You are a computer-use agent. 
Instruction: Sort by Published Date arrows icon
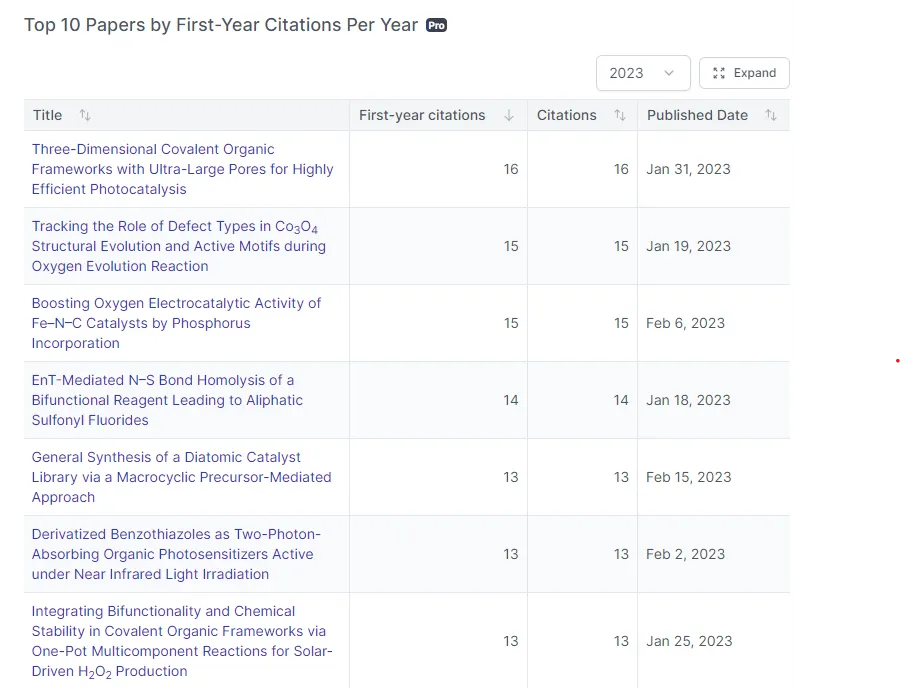coord(771,115)
